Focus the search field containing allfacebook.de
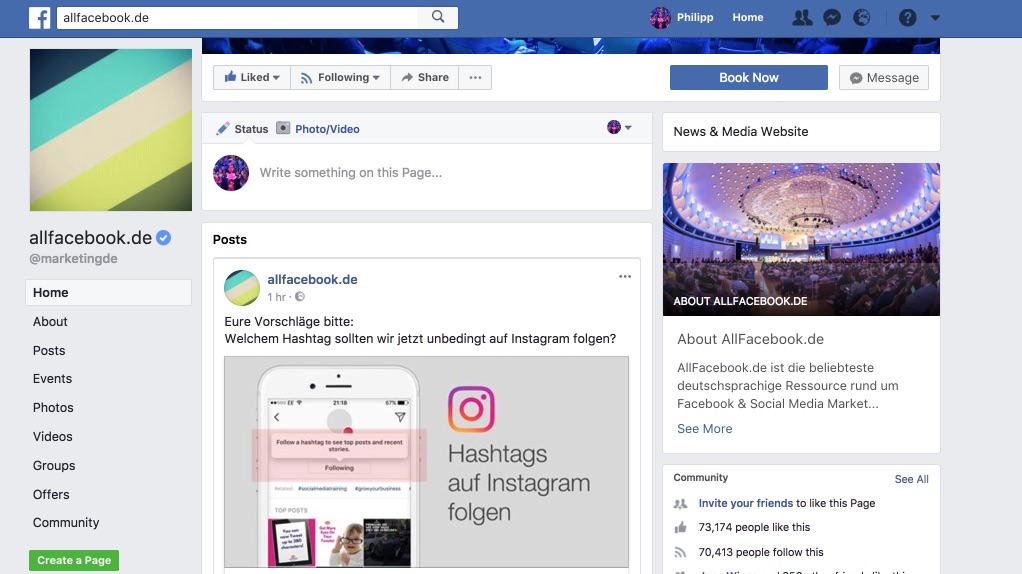Screen dimensions: 1022x574 coord(237,18)
